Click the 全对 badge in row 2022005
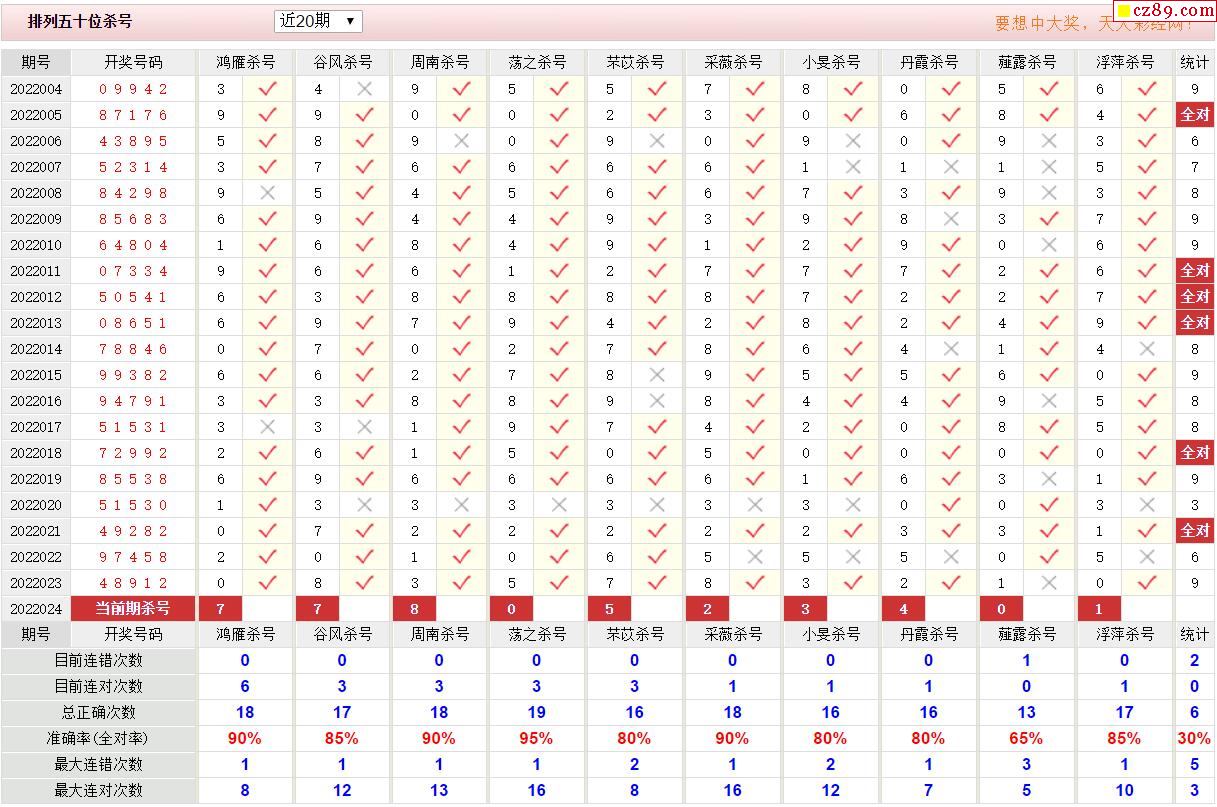1217x807 pixels. 1195,115
